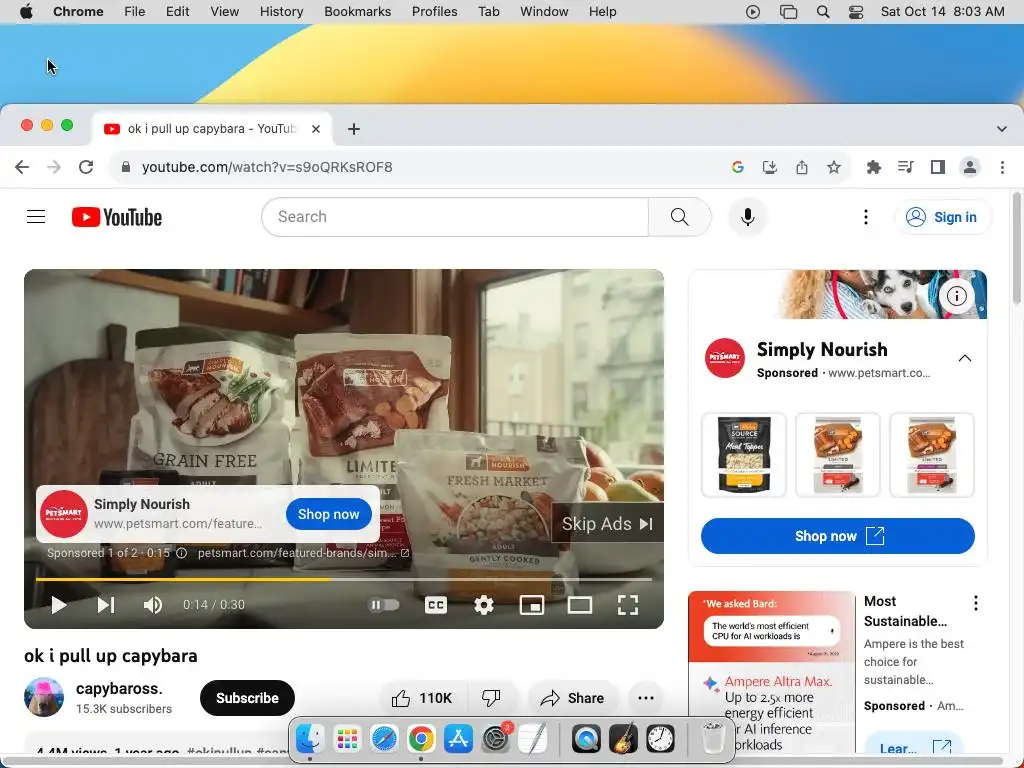Viewport: 1024px width, 768px height.
Task: Open media controls icon in toolbar
Action: point(905,167)
